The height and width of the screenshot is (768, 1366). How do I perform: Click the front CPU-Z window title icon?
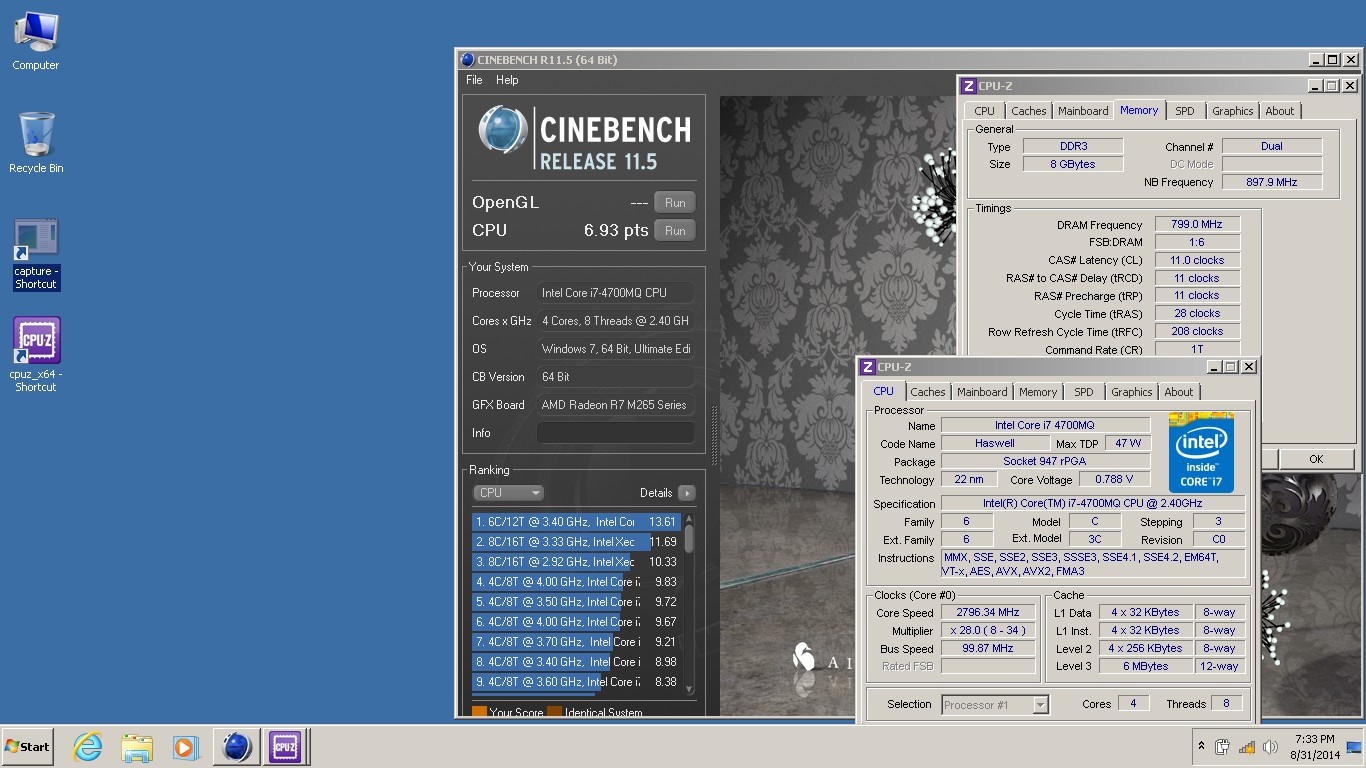coord(868,367)
